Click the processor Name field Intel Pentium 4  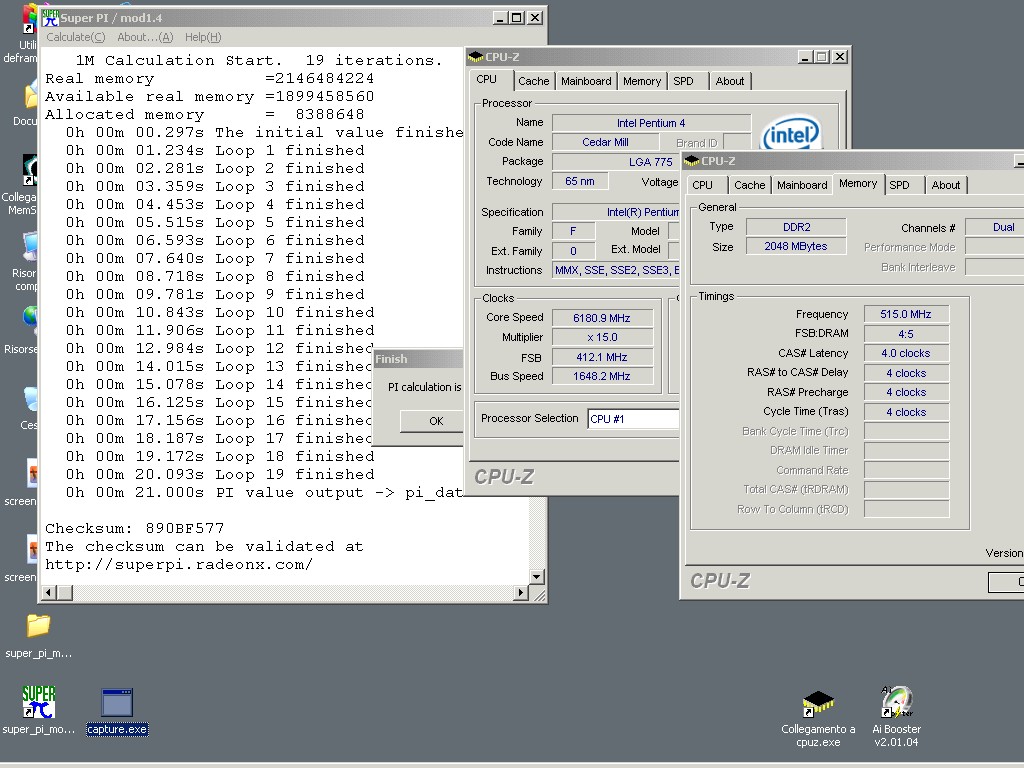pos(651,123)
